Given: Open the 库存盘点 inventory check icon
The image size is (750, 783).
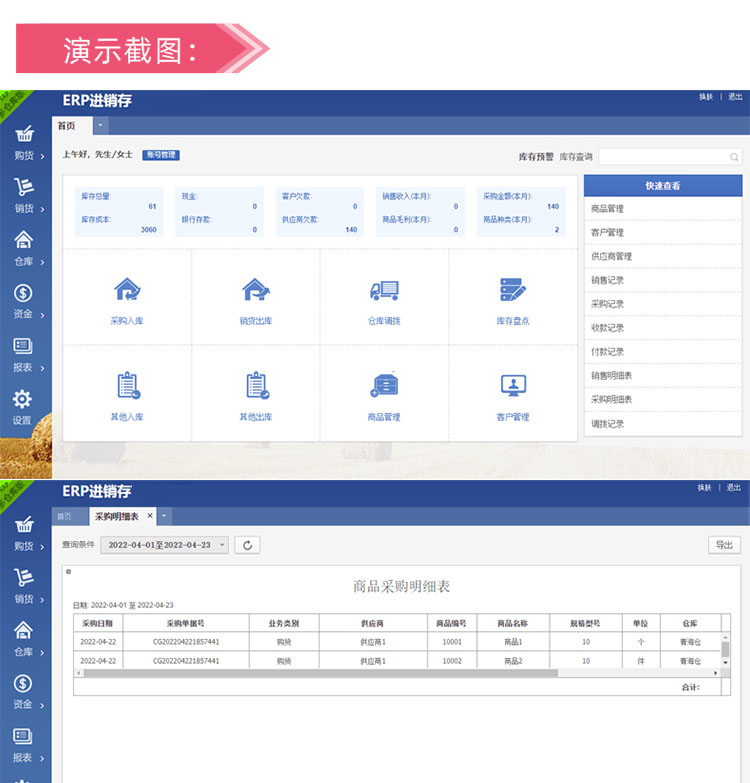Looking at the screenshot, I should pyautogui.click(x=513, y=290).
